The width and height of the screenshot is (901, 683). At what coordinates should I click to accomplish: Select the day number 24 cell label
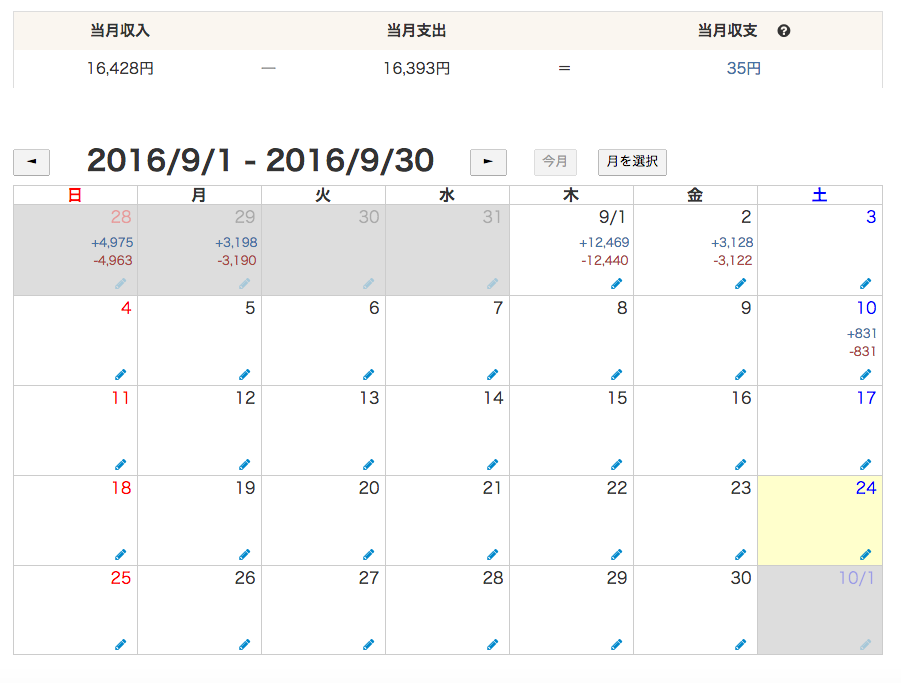click(x=866, y=488)
